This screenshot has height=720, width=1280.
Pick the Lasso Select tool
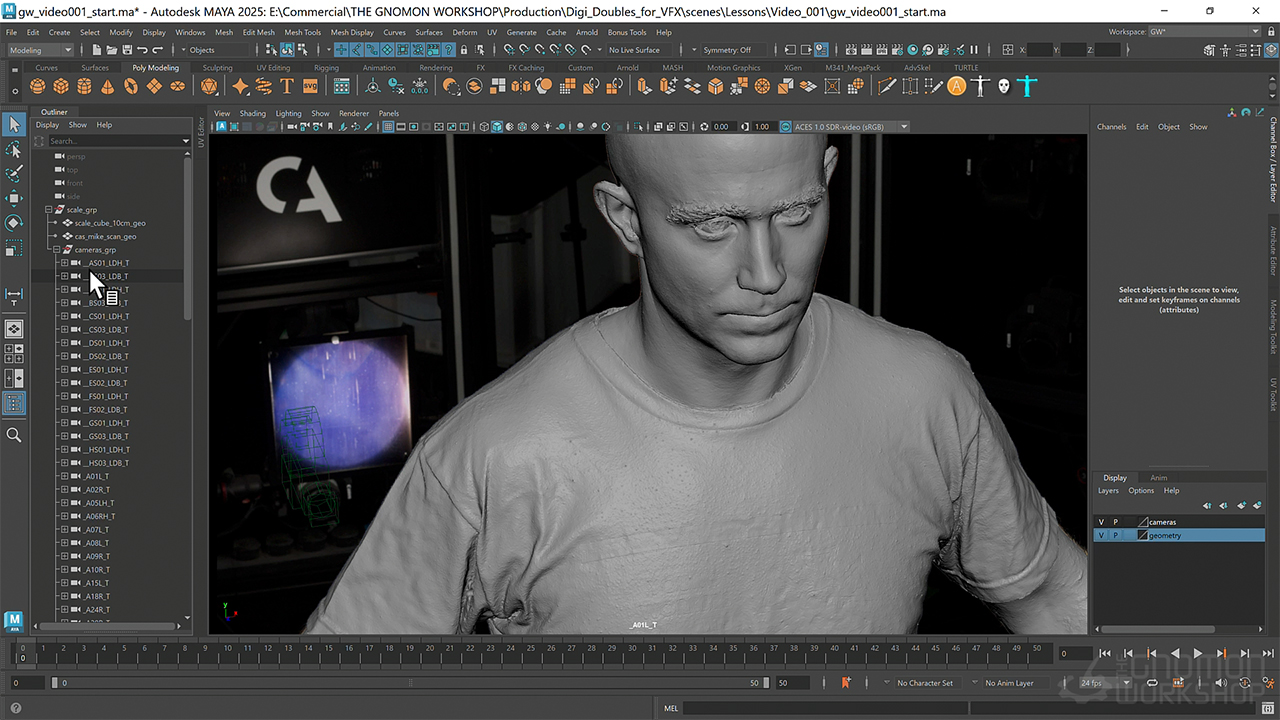[x=14, y=149]
